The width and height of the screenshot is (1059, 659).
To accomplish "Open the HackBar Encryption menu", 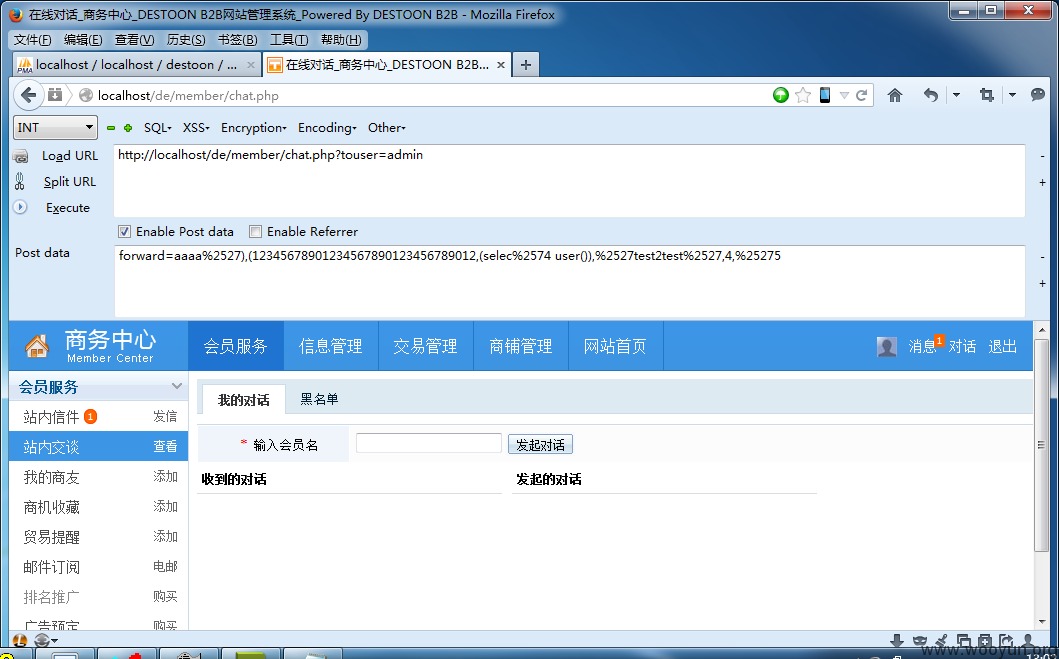I will pos(253,128).
